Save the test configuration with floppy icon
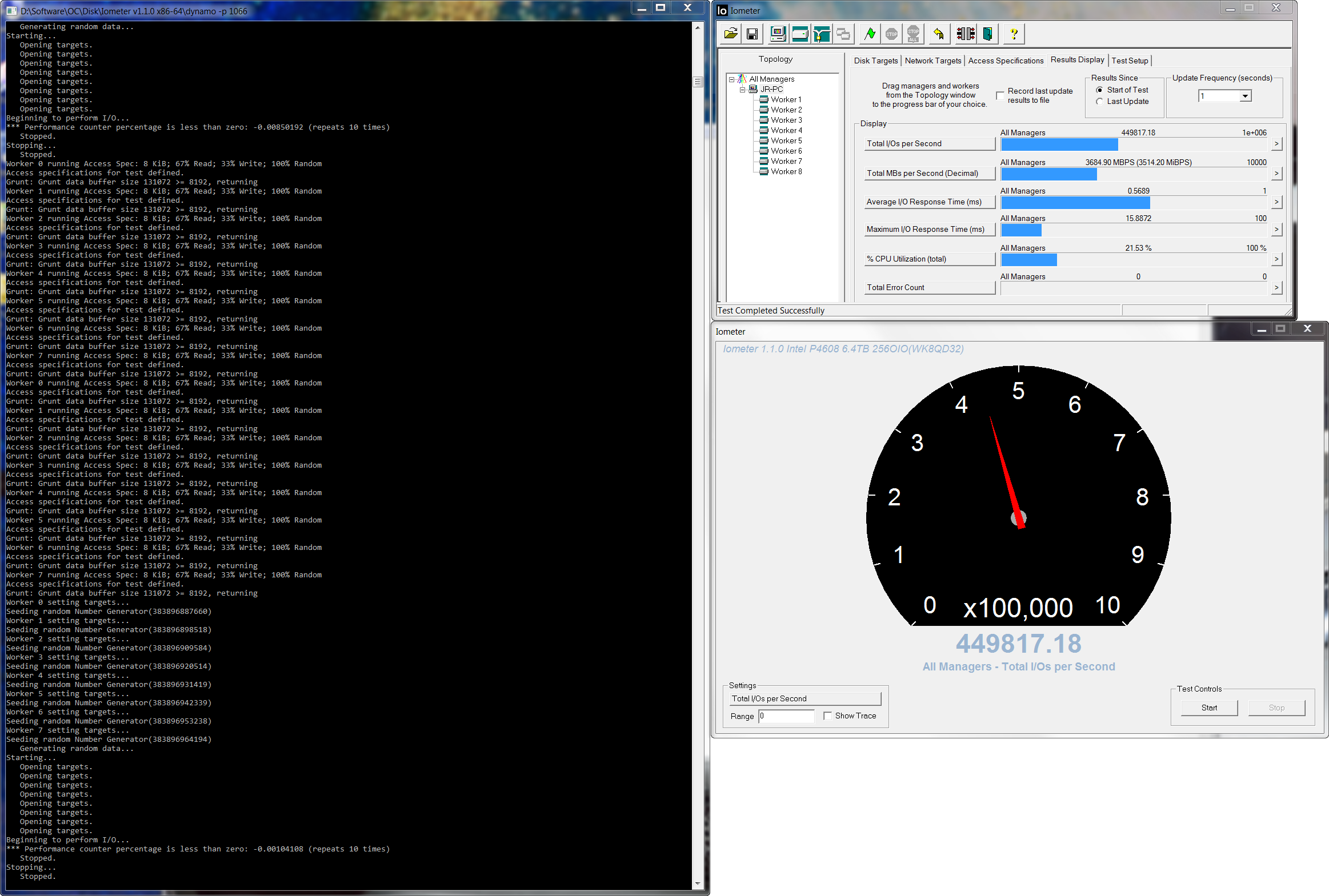Image resolution: width=1329 pixels, height=896 pixels. point(752,34)
